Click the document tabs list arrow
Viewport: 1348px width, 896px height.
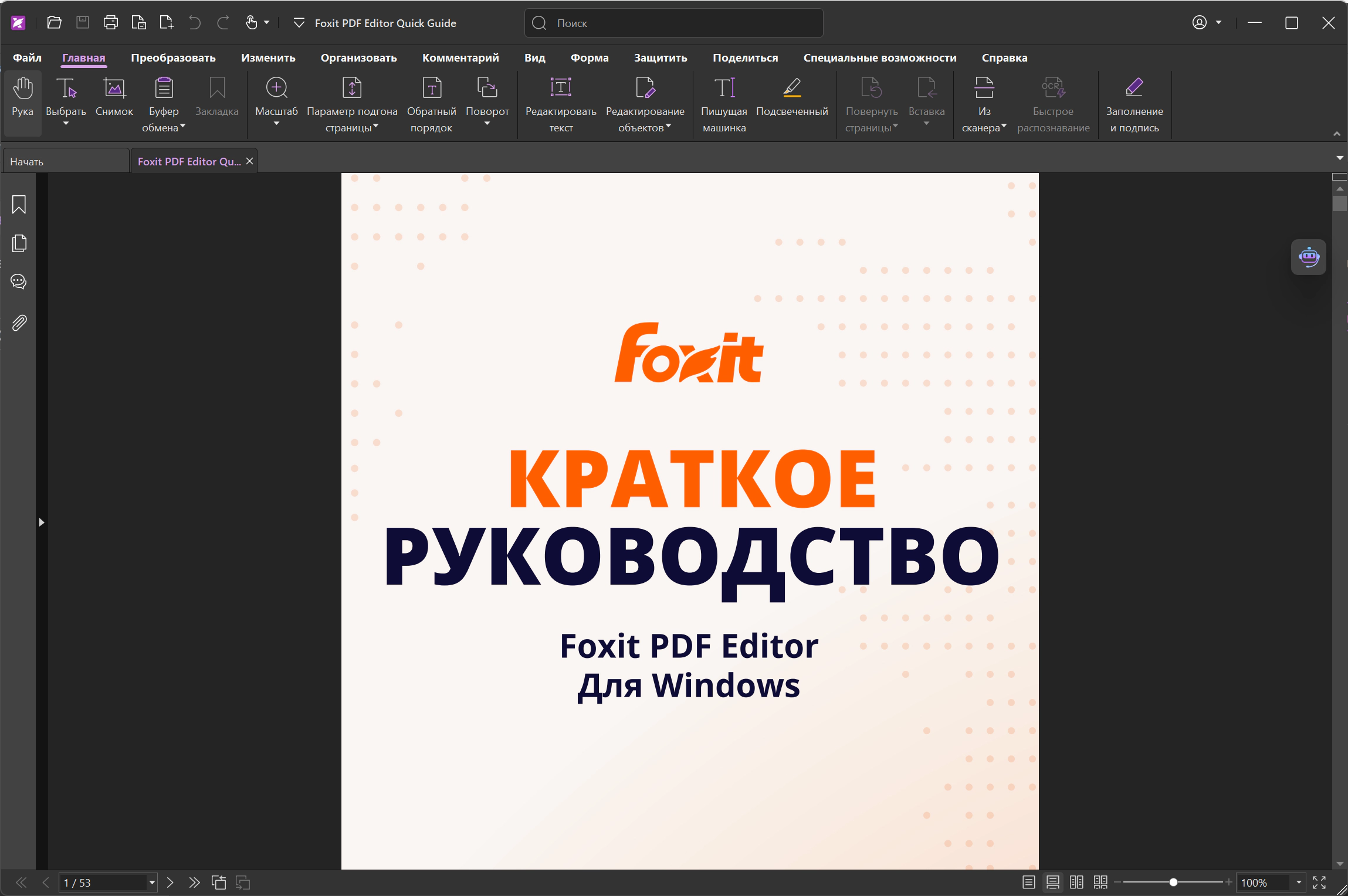click(1340, 158)
